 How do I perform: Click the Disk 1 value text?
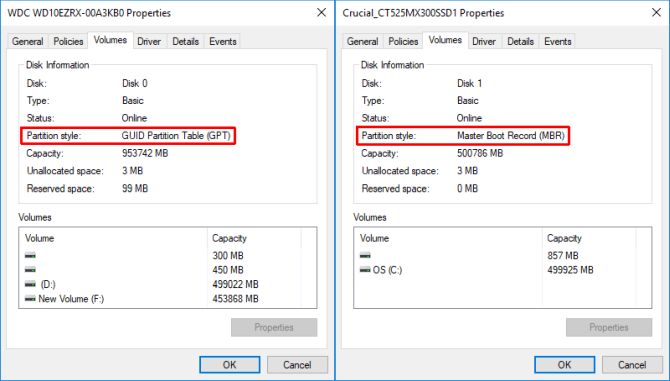469,83
